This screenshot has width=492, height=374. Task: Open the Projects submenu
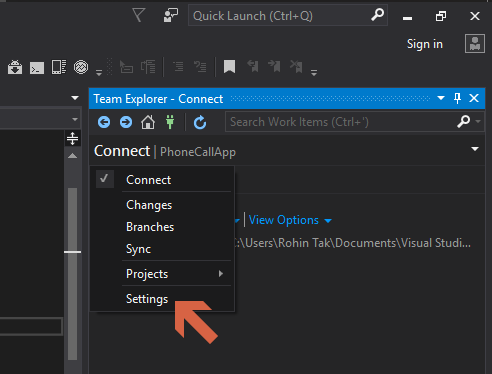162,274
